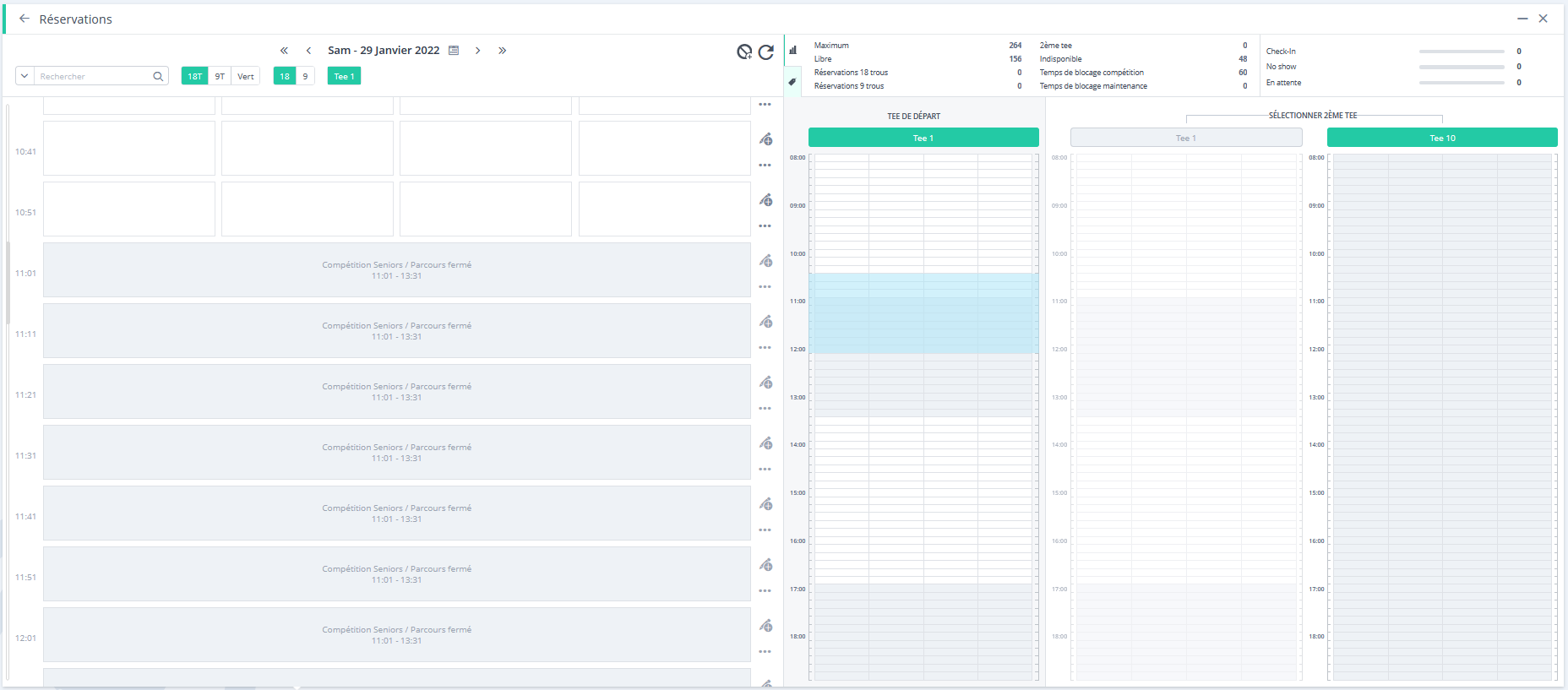The height and width of the screenshot is (690, 1568).
Task: Open the Compétition Seniors block at 11:01
Action: click(x=396, y=270)
